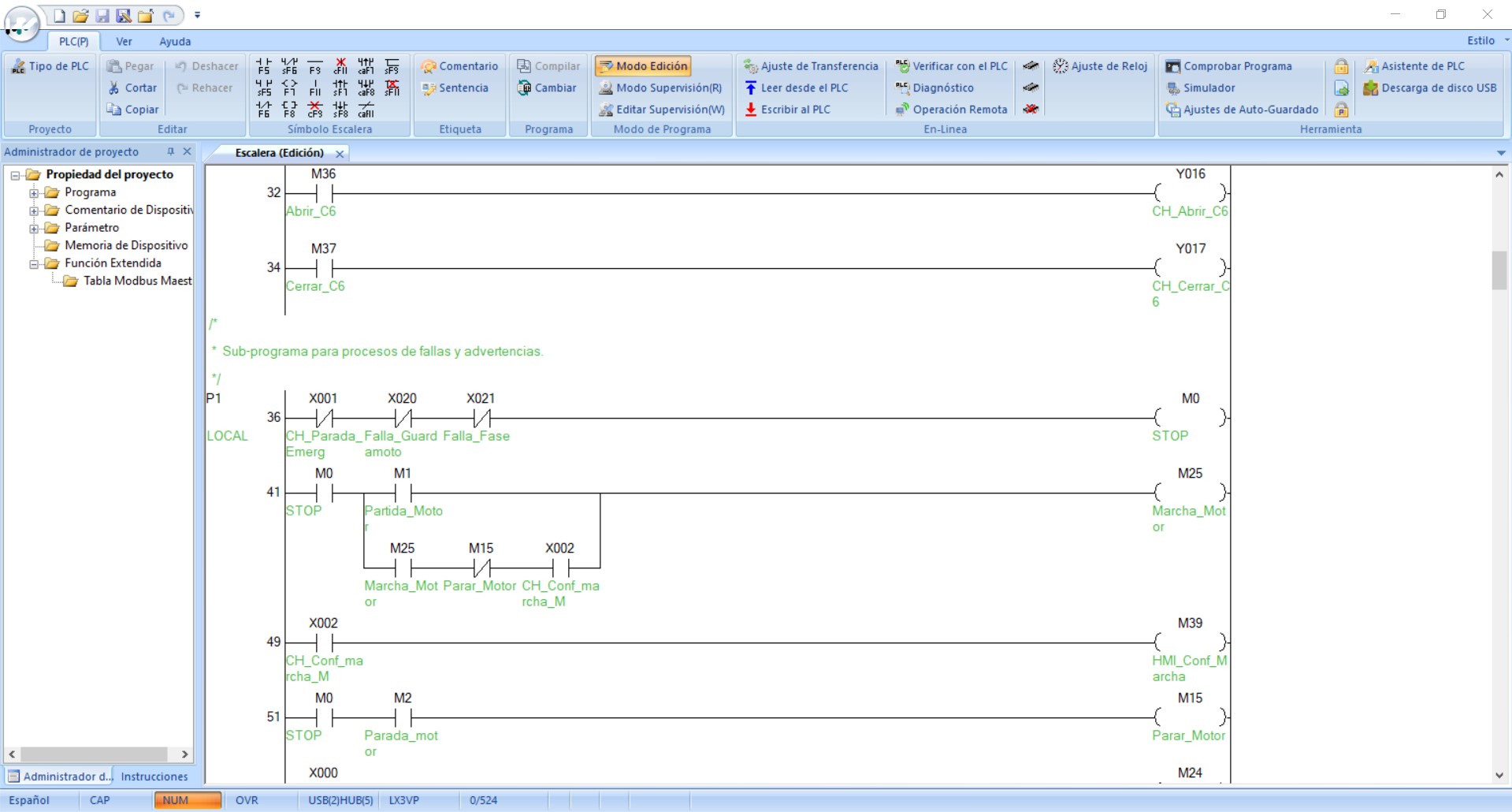Viewport: 1512px width, 812px height.
Task: Open the Ver ribbon tab
Action: pos(124,42)
